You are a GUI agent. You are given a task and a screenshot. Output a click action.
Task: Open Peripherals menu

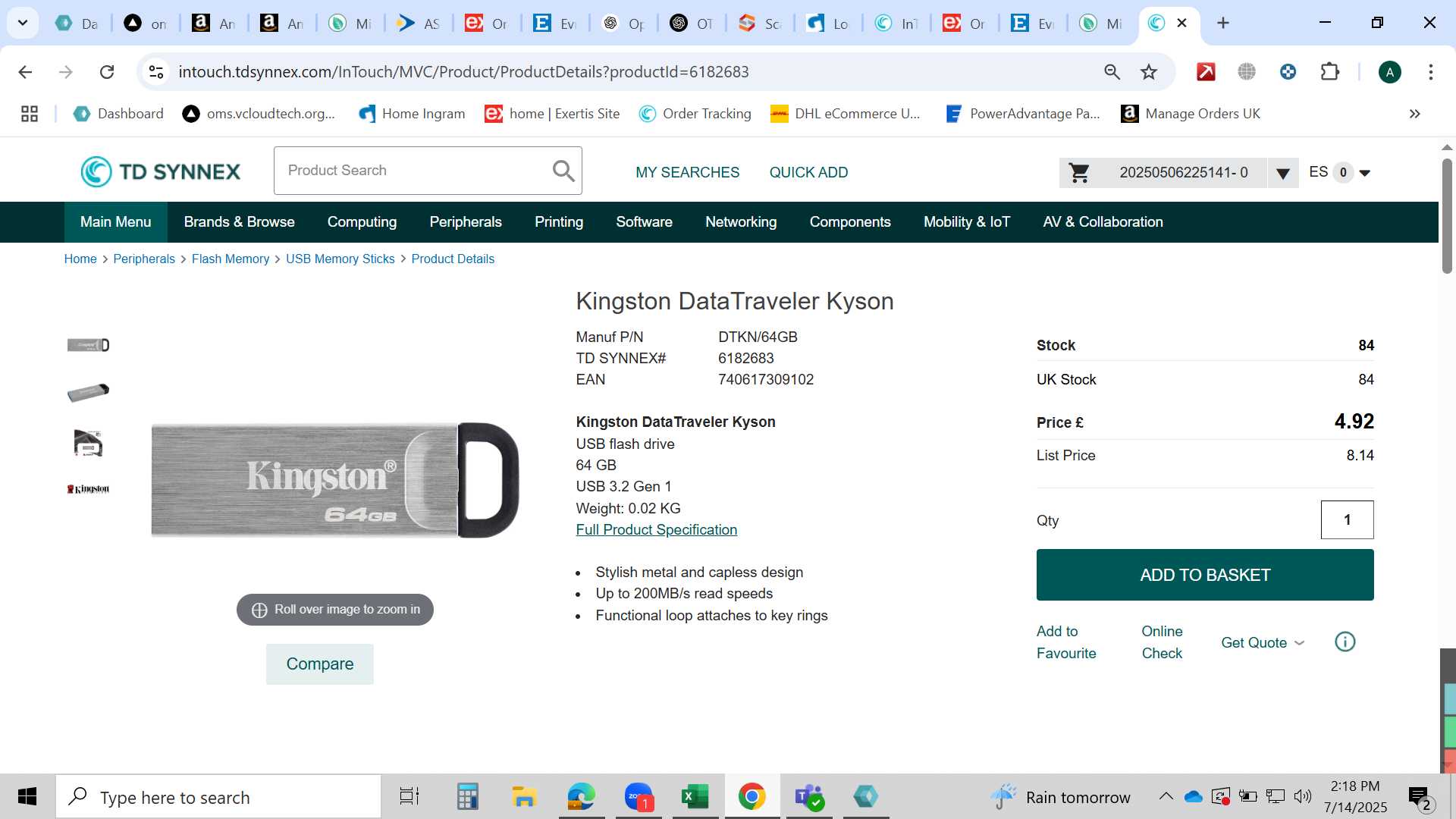466,222
